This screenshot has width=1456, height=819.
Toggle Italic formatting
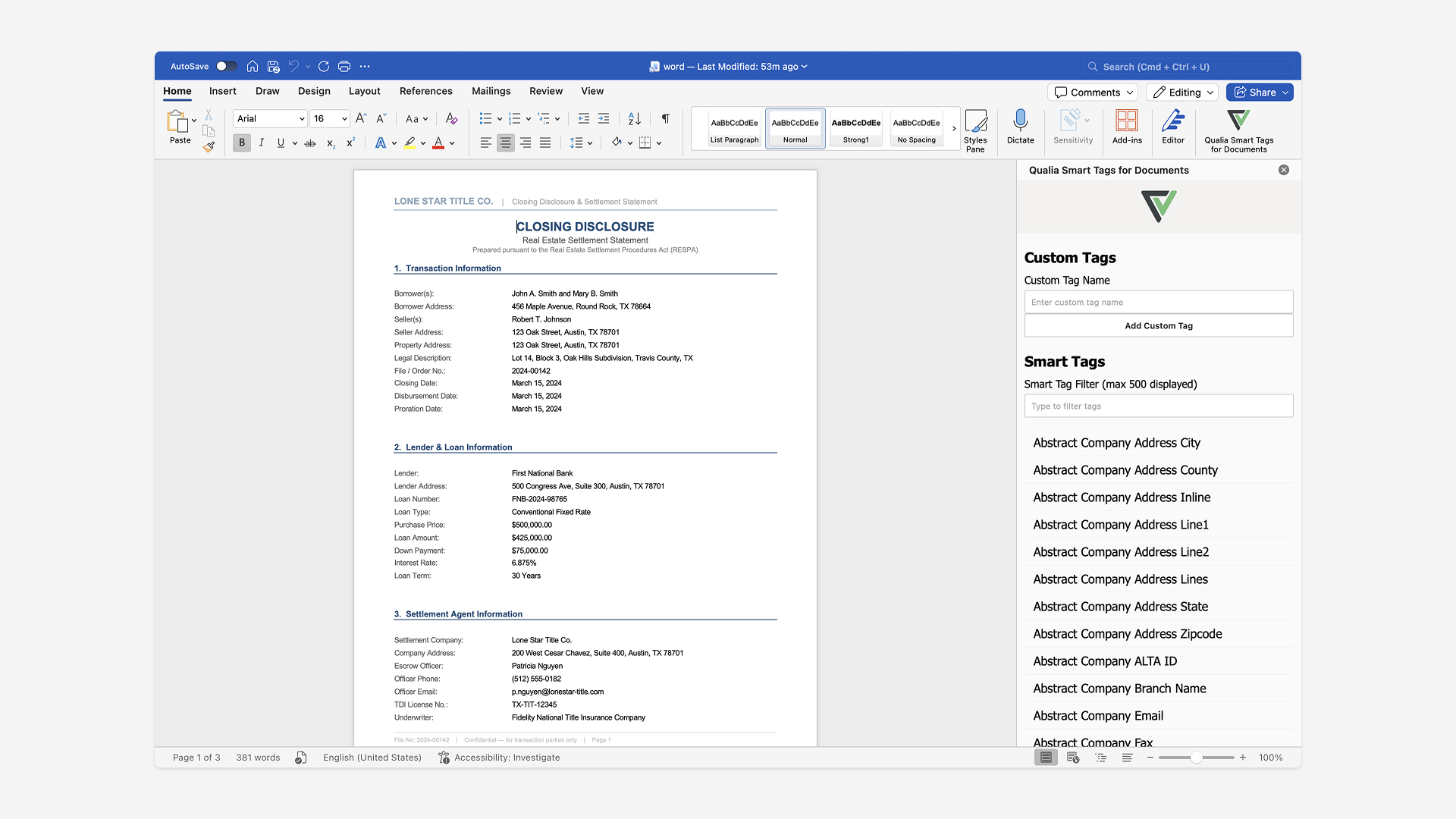(262, 143)
